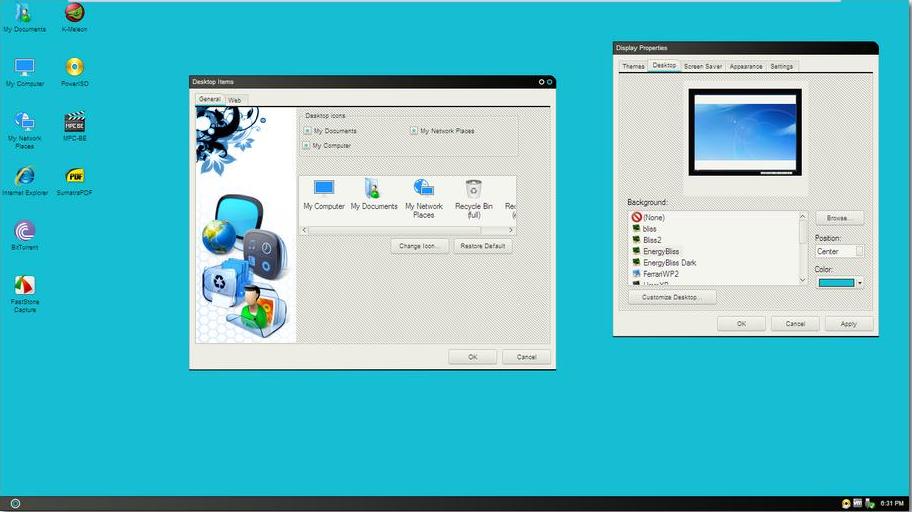Click the Safely Remove Hardware tray icon
Viewport: 912px width, 512px height.
870,504
